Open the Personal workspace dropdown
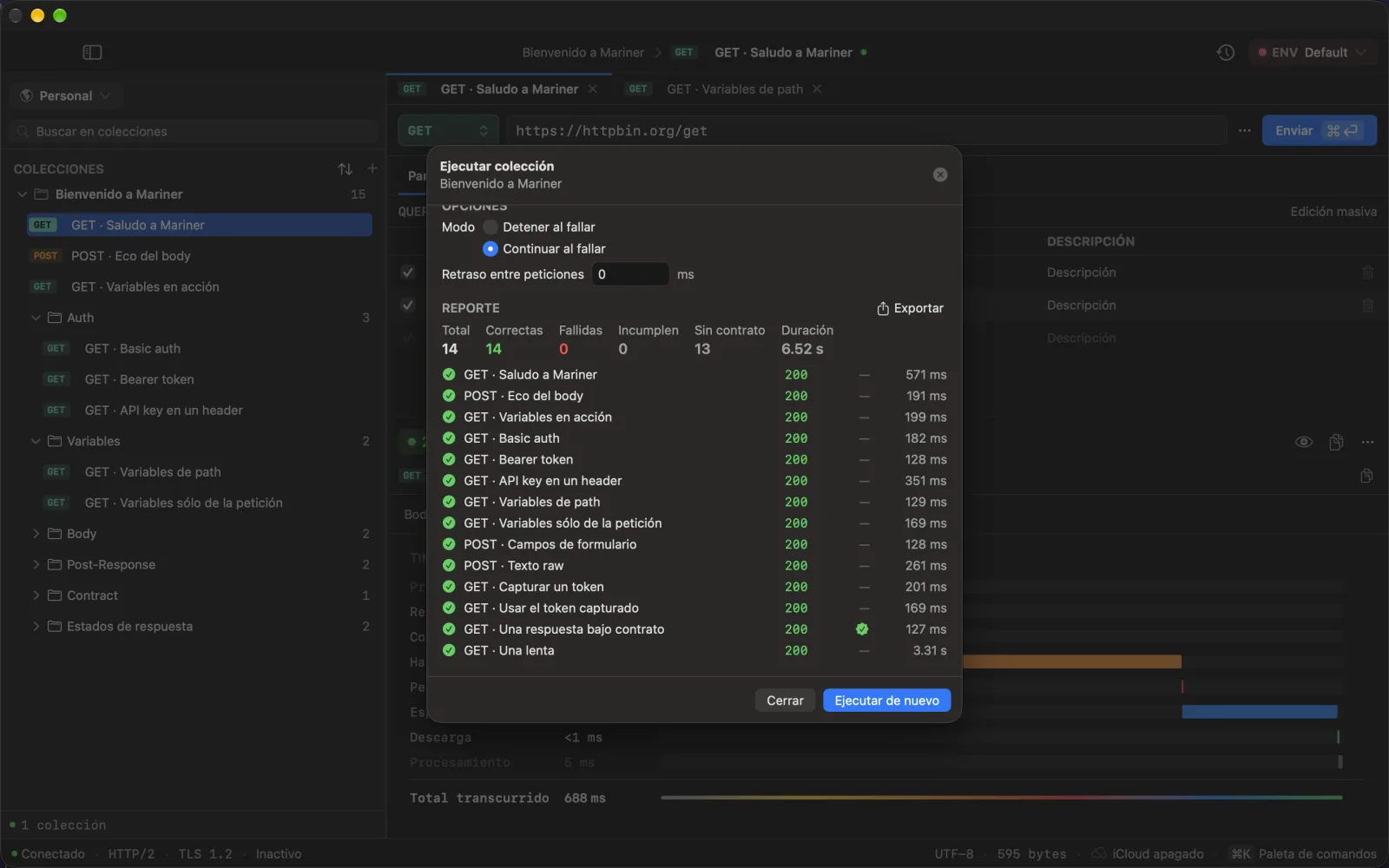Viewport: 1389px width, 868px height. click(x=67, y=95)
